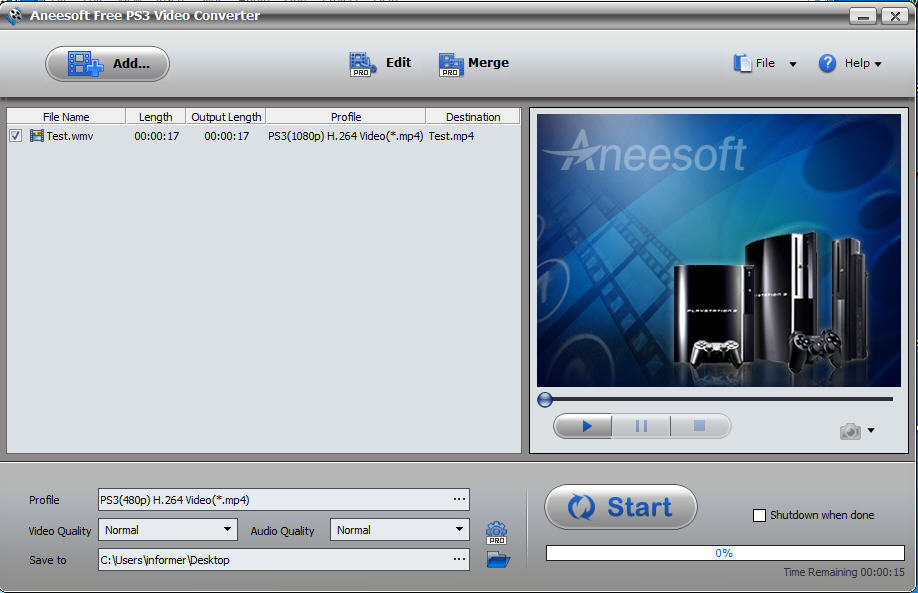Click the Help question mark icon
Image resolution: width=918 pixels, height=593 pixels.
point(827,62)
